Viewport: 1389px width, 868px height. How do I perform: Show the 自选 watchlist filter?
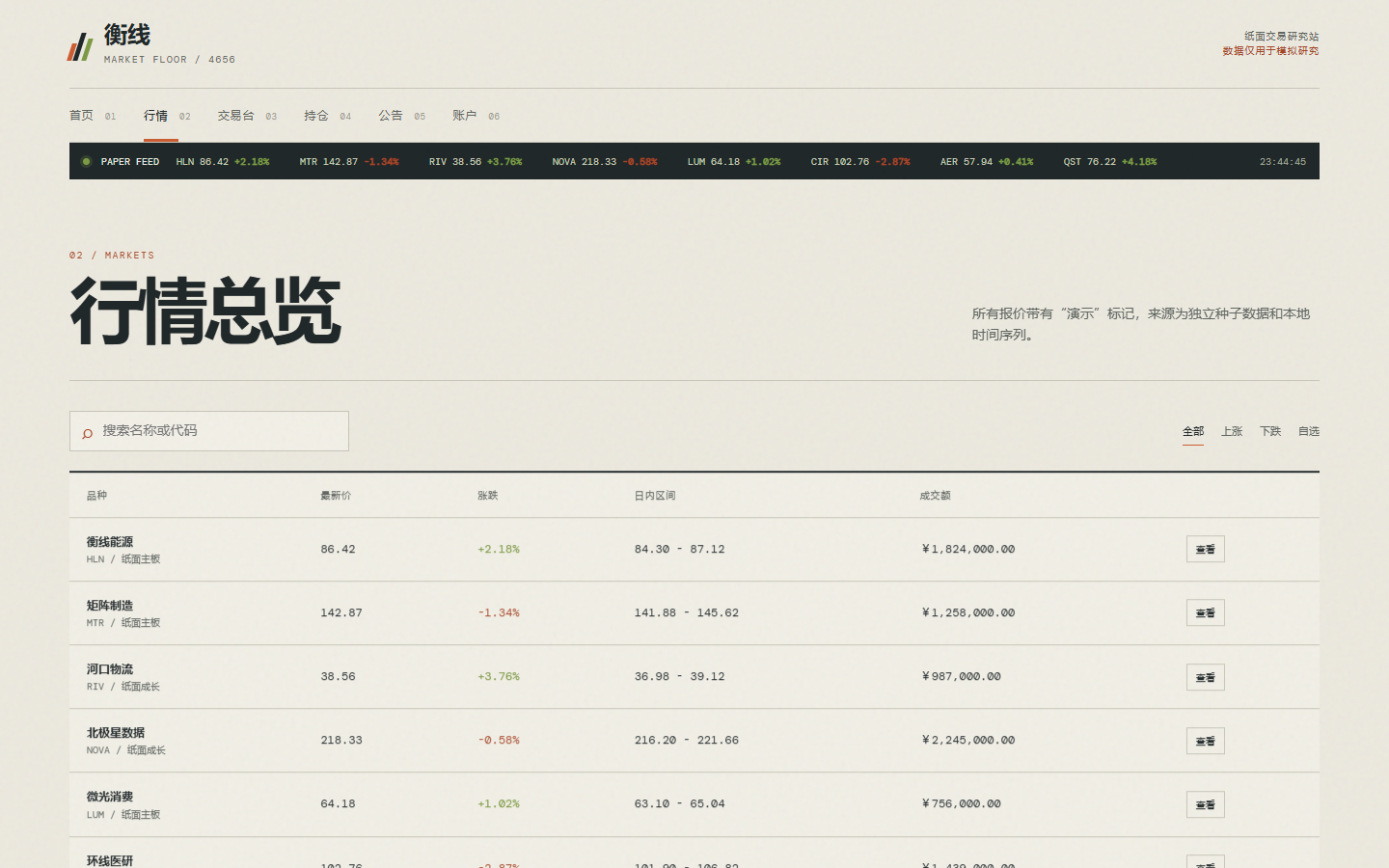[1309, 431]
